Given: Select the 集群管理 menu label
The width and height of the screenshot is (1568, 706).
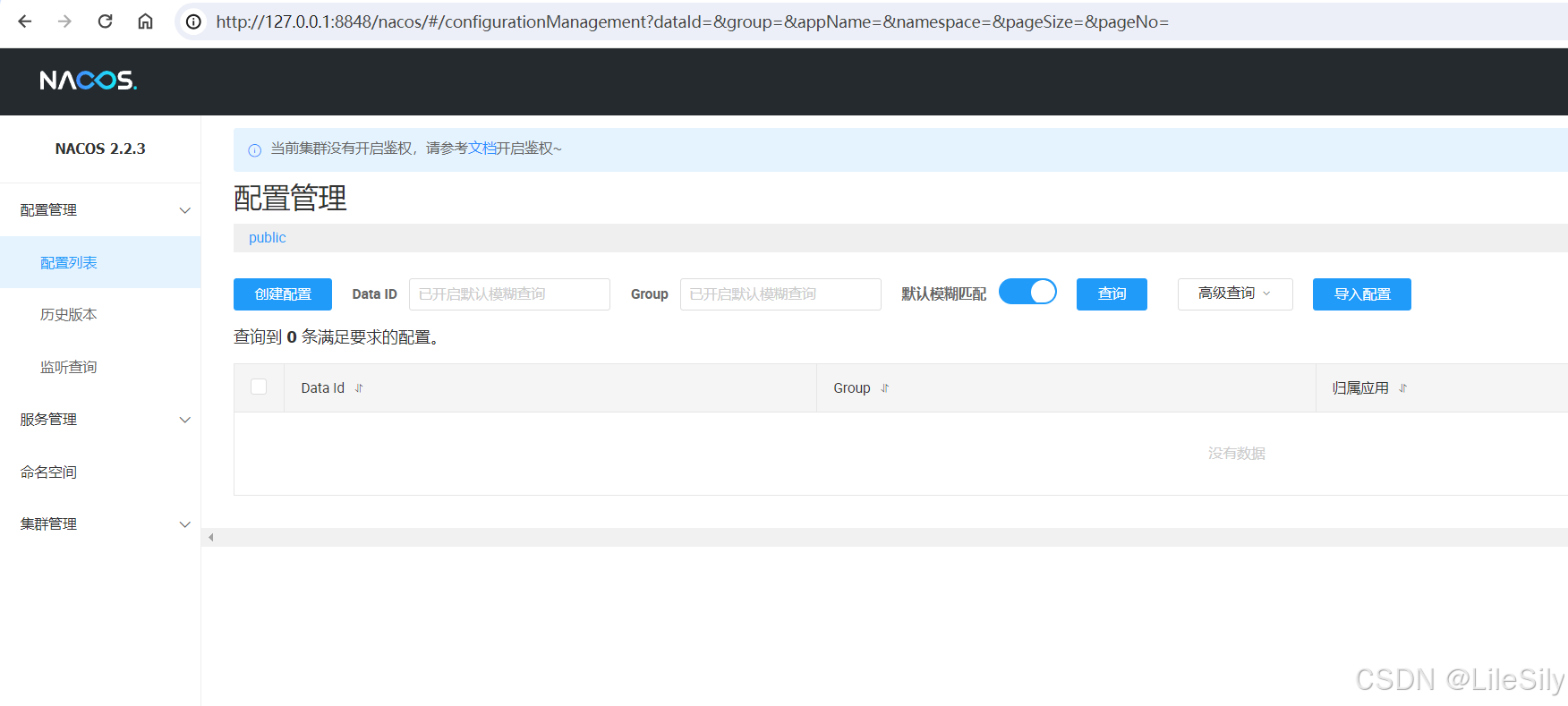Looking at the screenshot, I should pyautogui.click(x=48, y=524).
